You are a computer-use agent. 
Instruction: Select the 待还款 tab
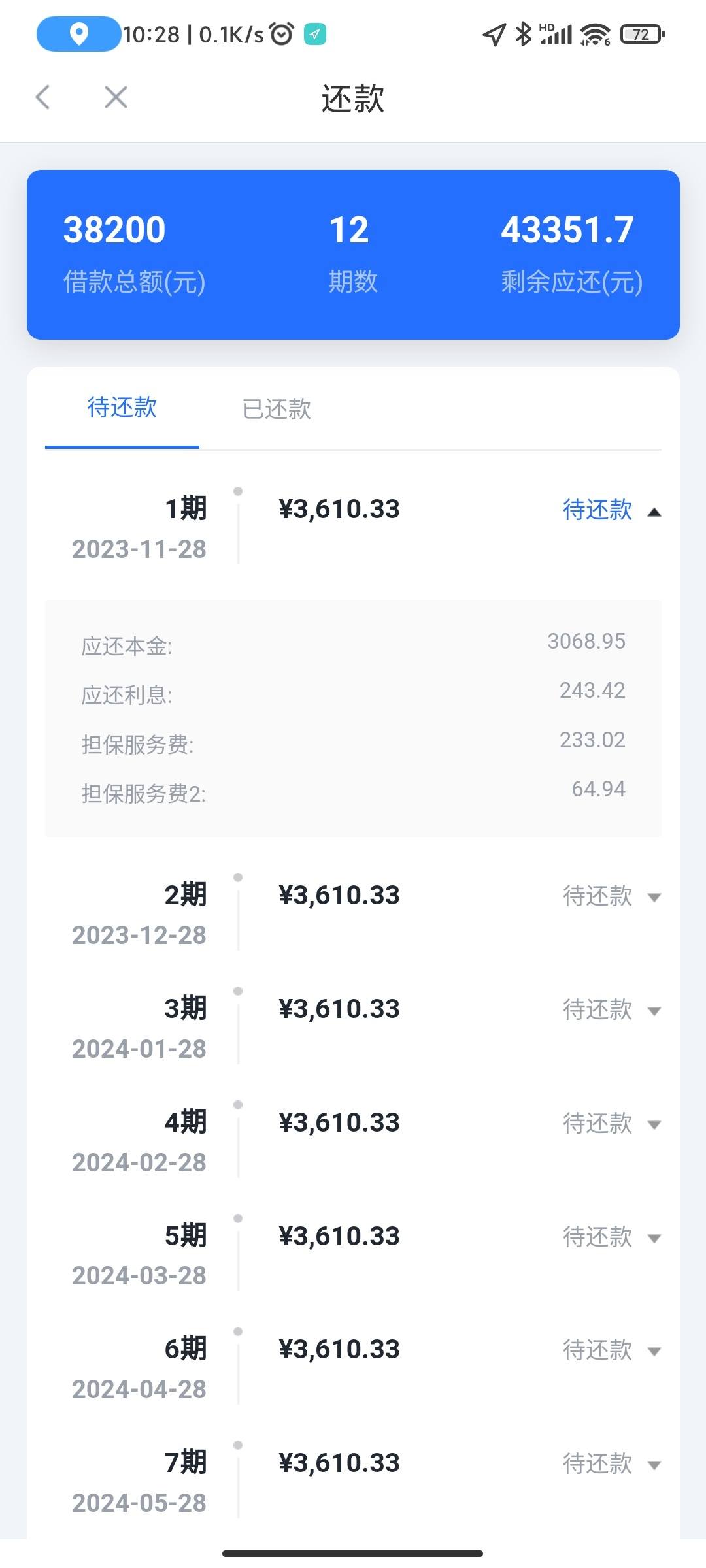coord(122,407)
